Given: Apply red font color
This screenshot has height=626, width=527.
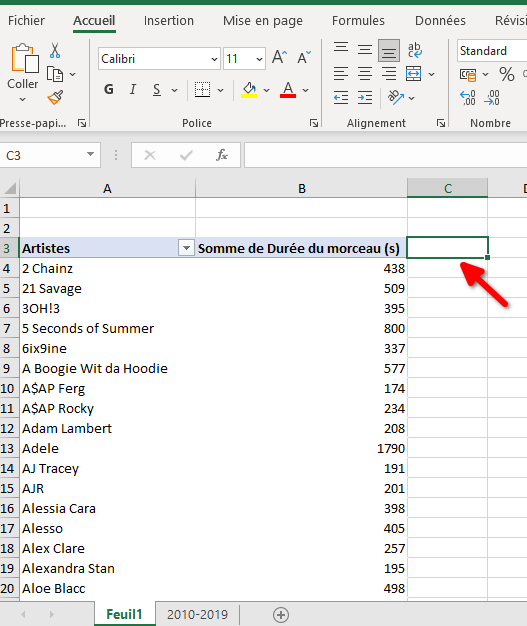Looking at the screenshot, I should pyautogui.click(x=288, y=90).
